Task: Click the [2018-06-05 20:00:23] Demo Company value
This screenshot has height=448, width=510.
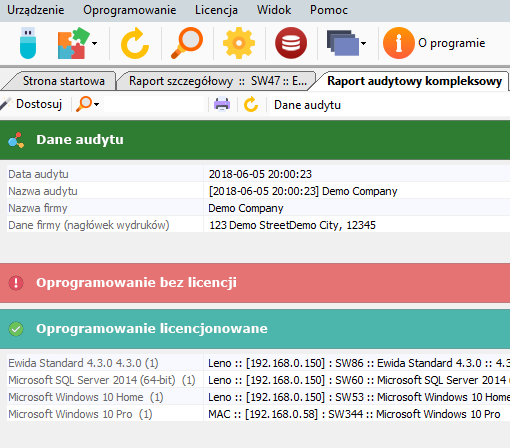Action: pos(303,191)
